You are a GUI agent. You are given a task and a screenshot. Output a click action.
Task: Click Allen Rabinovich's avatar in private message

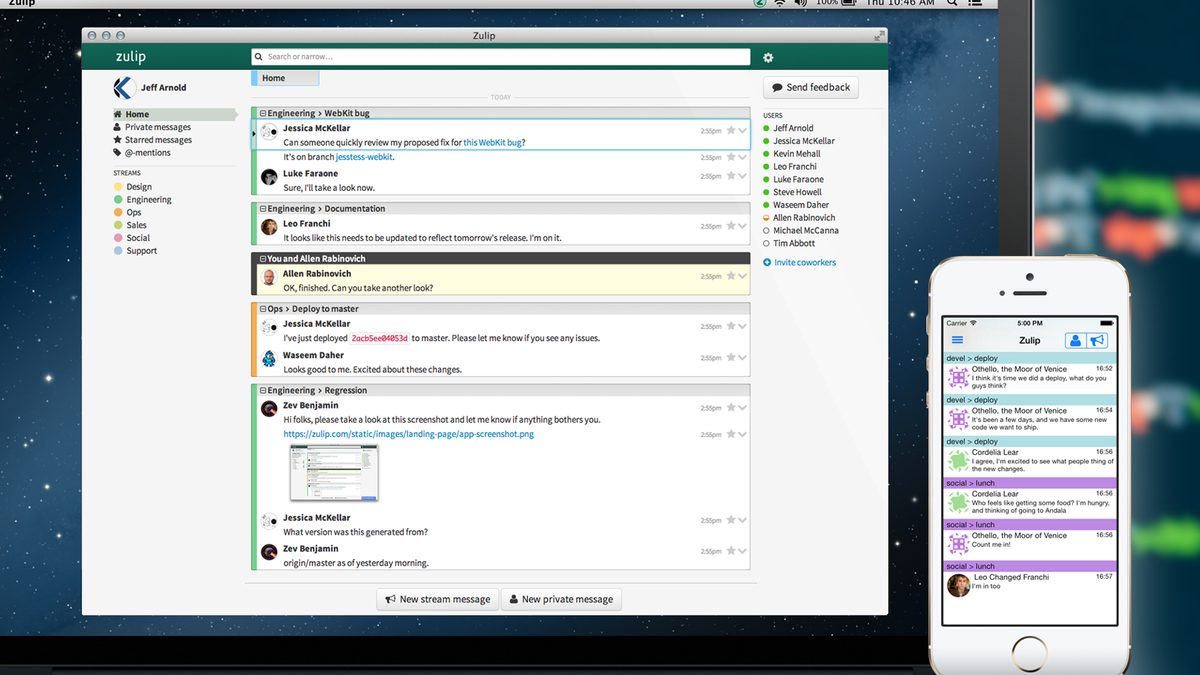(x=269, y=277)
